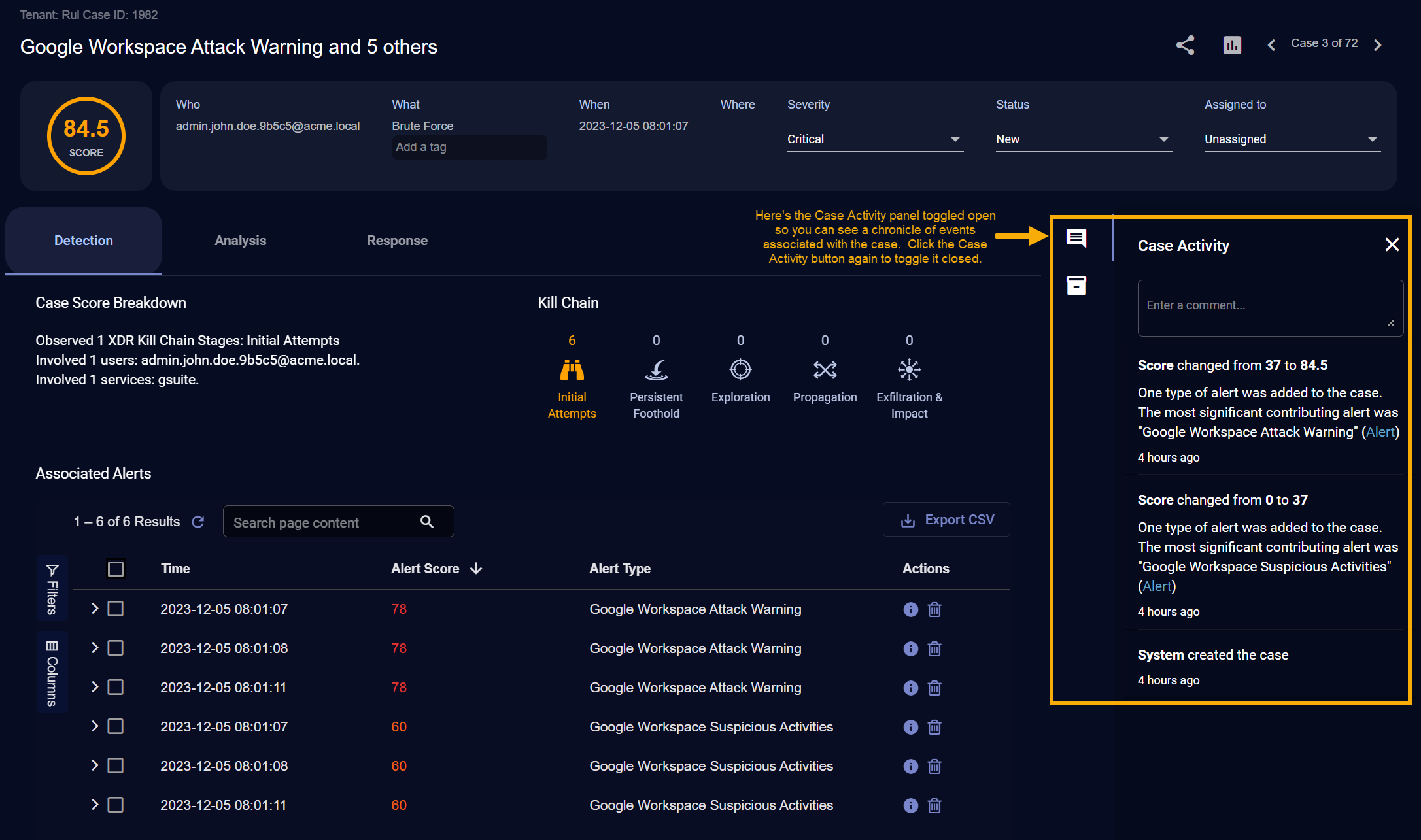This screenshot has height=840, width=1421.
Task: Select checkbox for the 08:01:07 score 78 alert
Action: [x=116, y=609]
